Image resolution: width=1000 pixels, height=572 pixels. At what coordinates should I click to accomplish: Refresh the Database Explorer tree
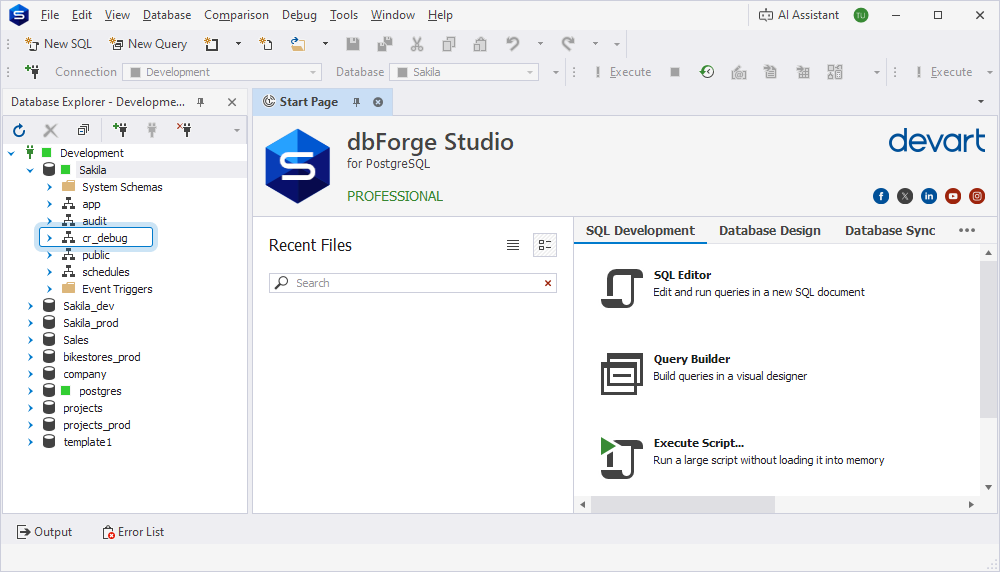[19, 130]
